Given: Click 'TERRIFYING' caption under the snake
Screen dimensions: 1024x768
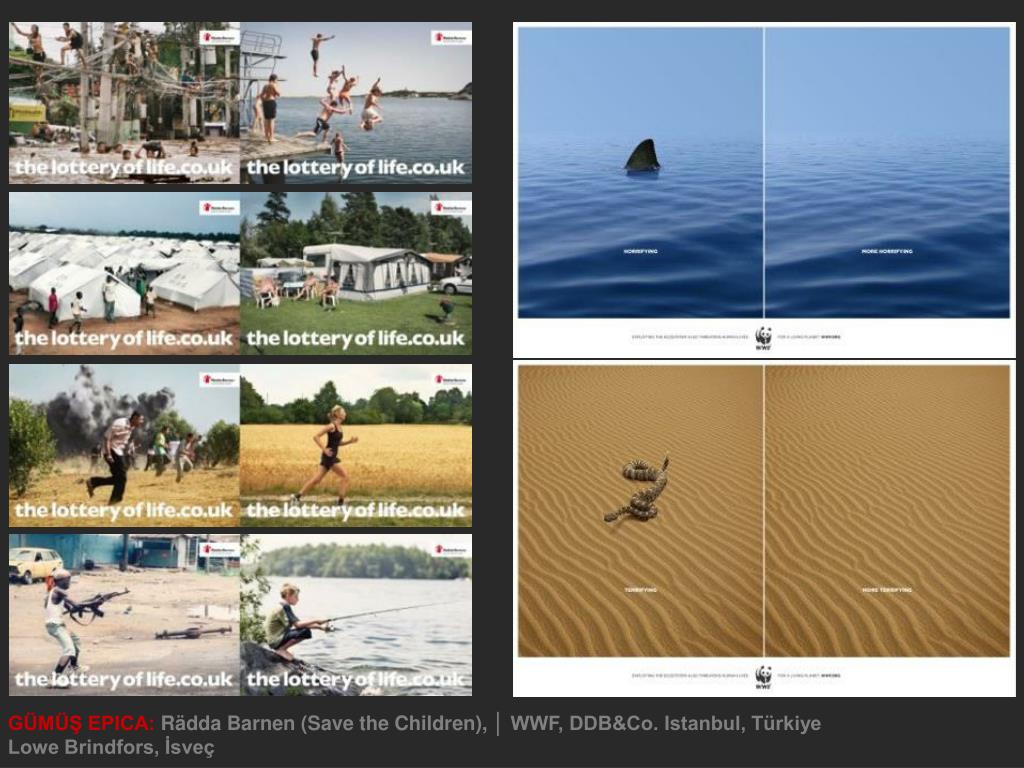Looking at the screenshot, I should 640,590.
